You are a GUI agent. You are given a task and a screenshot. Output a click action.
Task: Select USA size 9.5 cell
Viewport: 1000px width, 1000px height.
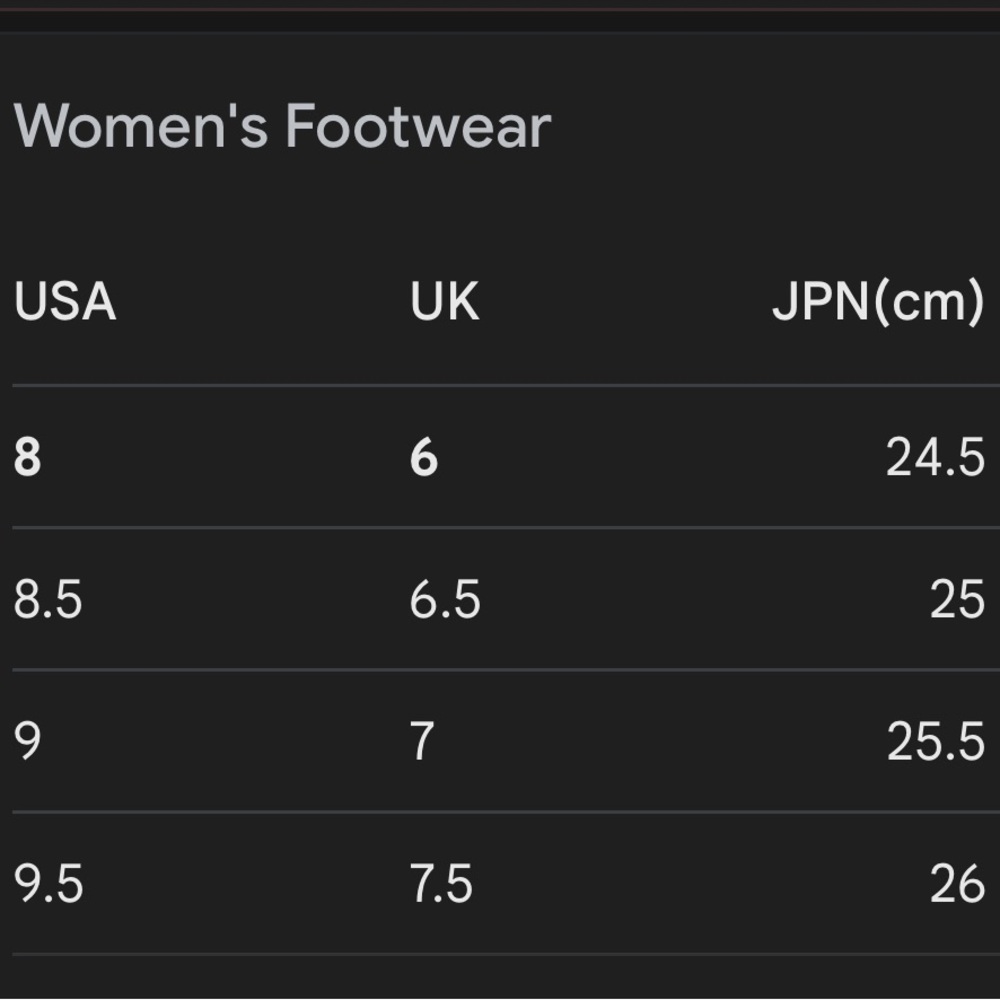coord(48,884)
